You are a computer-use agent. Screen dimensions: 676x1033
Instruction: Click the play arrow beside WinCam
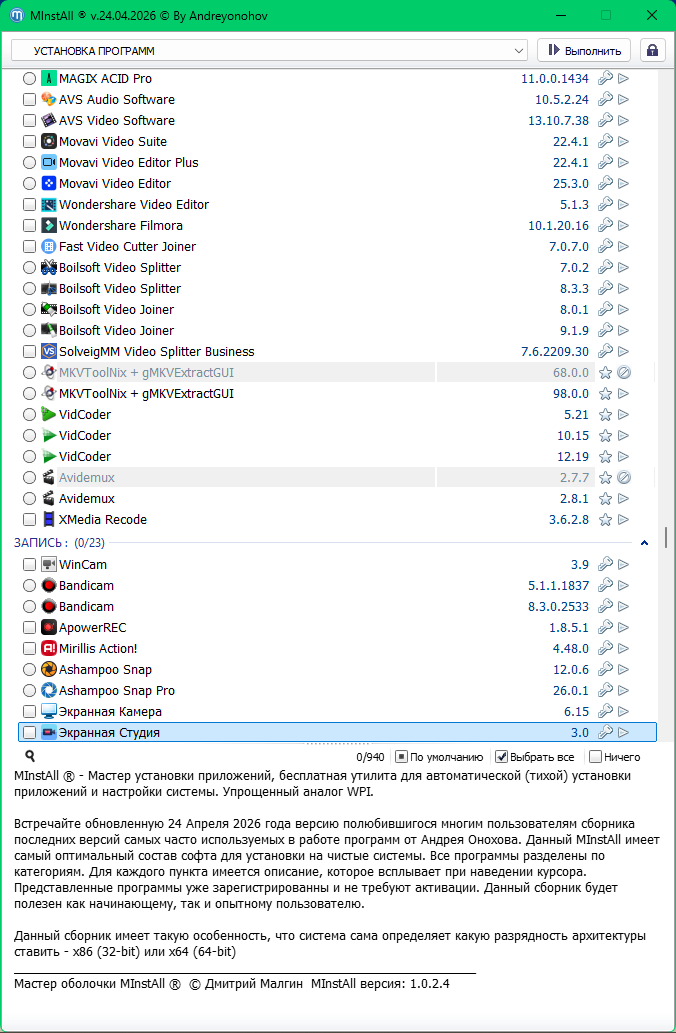624,565
